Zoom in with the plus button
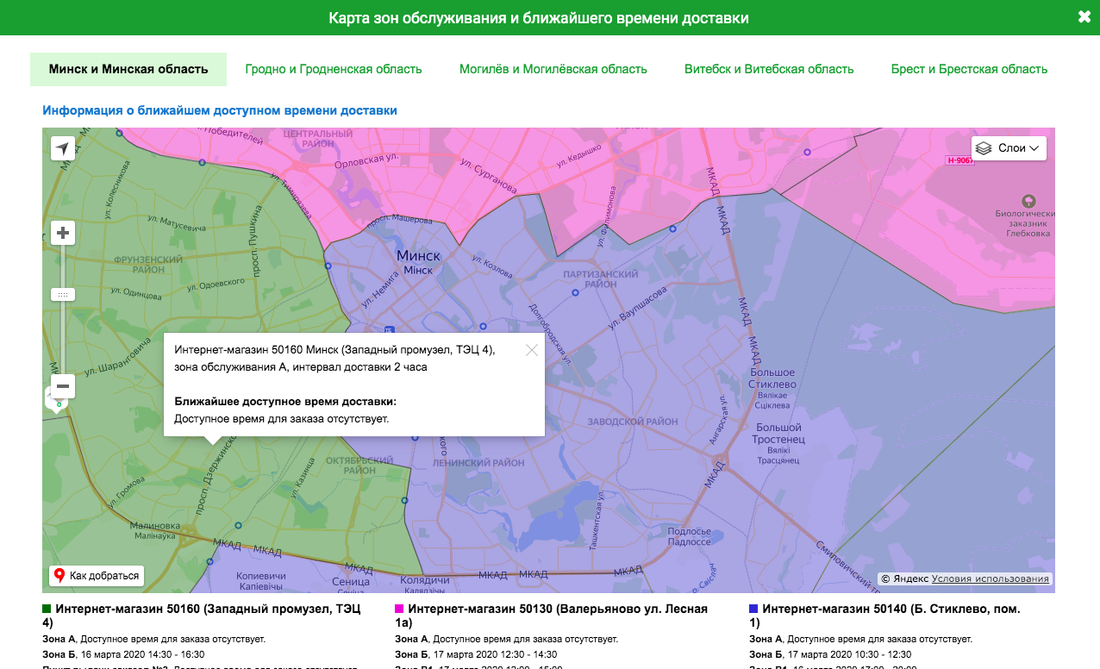Screen dimensions: 1100x669 (x=63, y=233)
